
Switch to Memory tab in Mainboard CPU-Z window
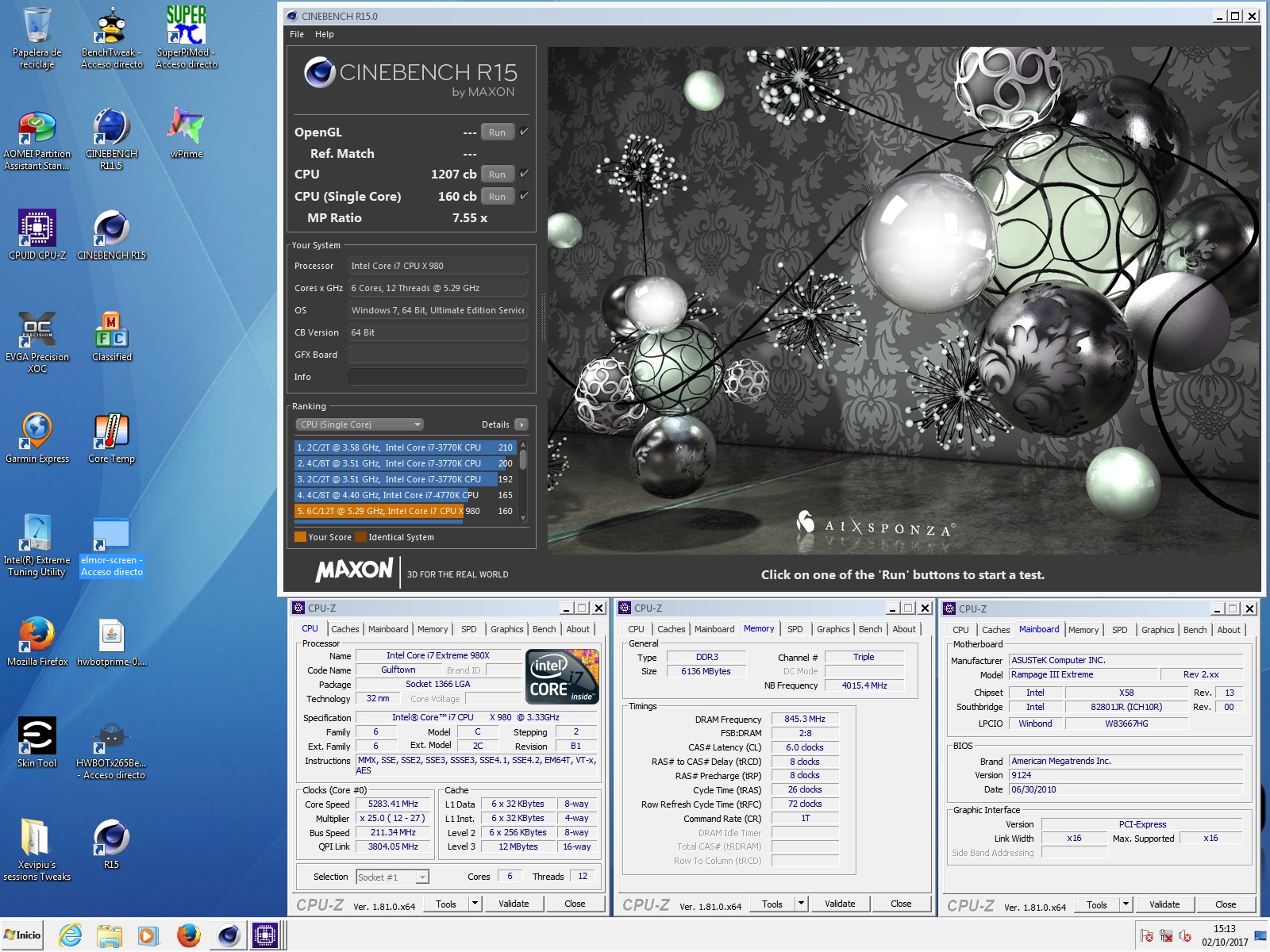1083,630
